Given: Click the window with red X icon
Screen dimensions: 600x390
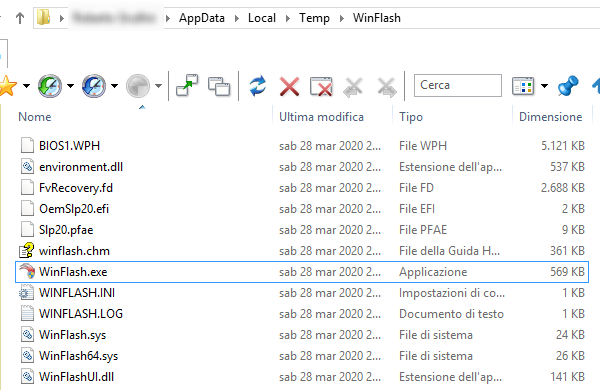Looking at the screenshot, I should [321, 86].
